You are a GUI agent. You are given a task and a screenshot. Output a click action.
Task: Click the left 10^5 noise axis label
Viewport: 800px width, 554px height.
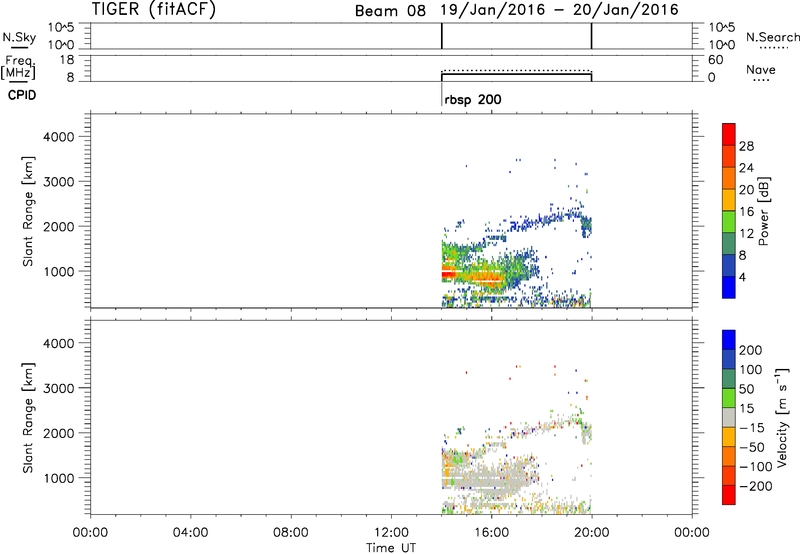[61, 28]
